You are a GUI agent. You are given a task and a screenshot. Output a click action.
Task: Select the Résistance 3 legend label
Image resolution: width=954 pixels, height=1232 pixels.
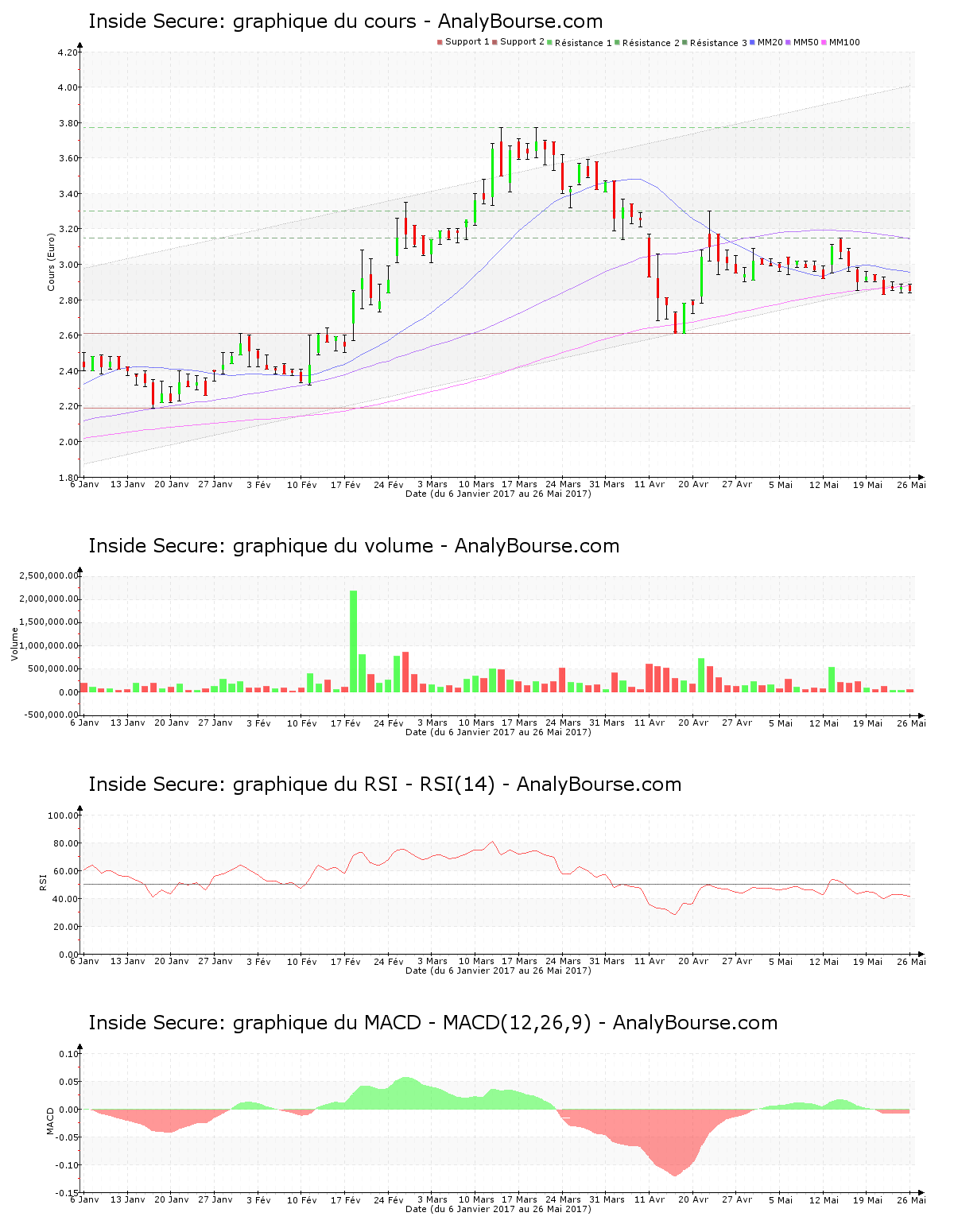[x=719, y=43]
